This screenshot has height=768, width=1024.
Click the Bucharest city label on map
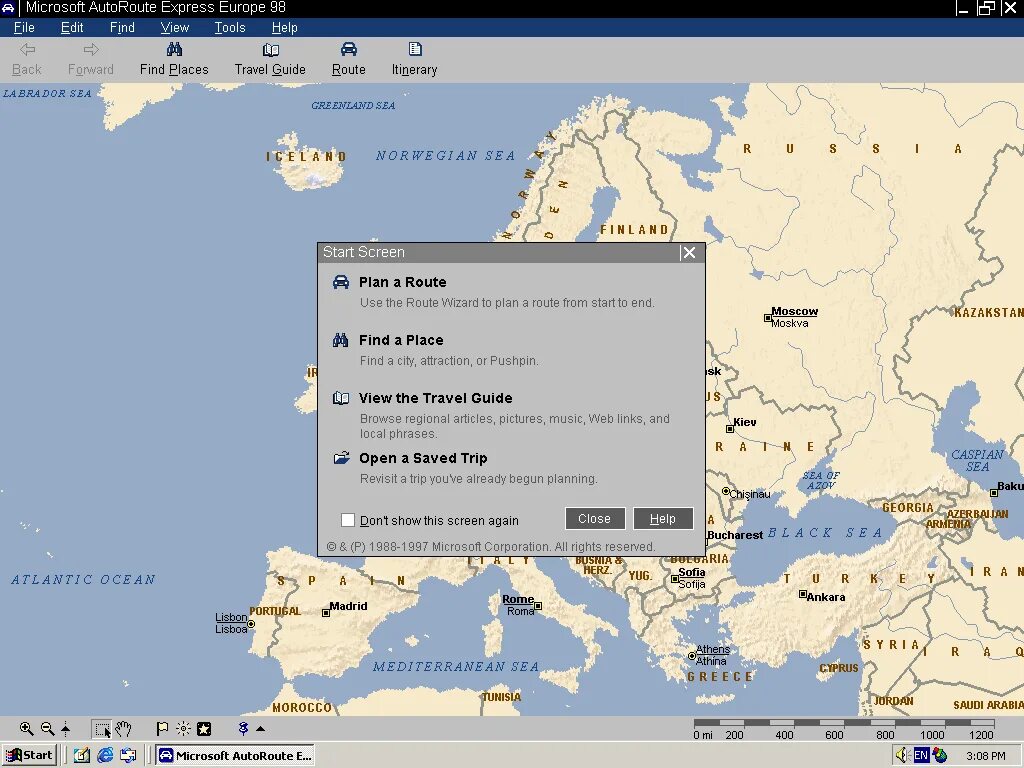pos(735,535)
